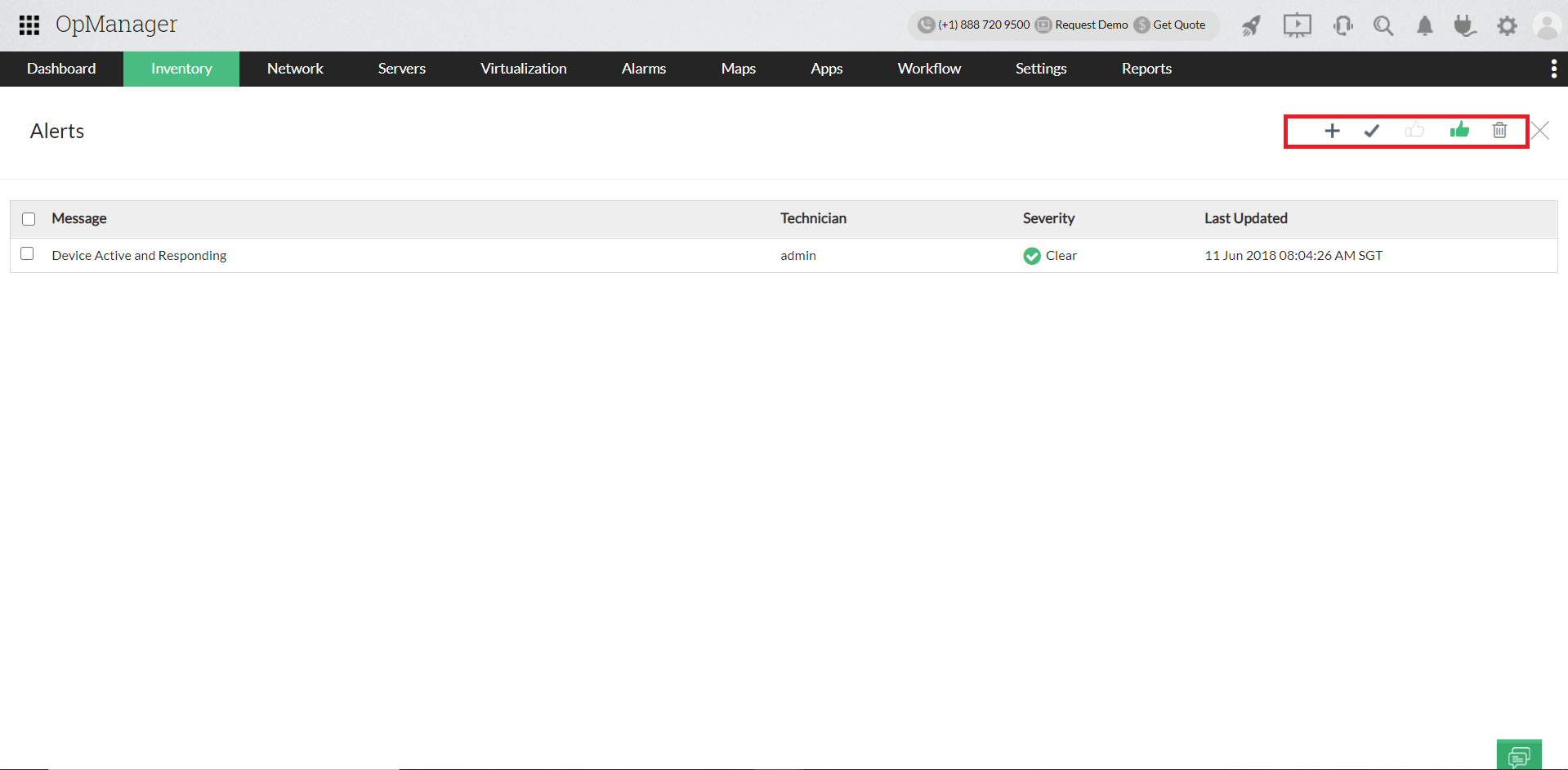
Task: Click the headset support icon
Action: tap(1342, 26)
